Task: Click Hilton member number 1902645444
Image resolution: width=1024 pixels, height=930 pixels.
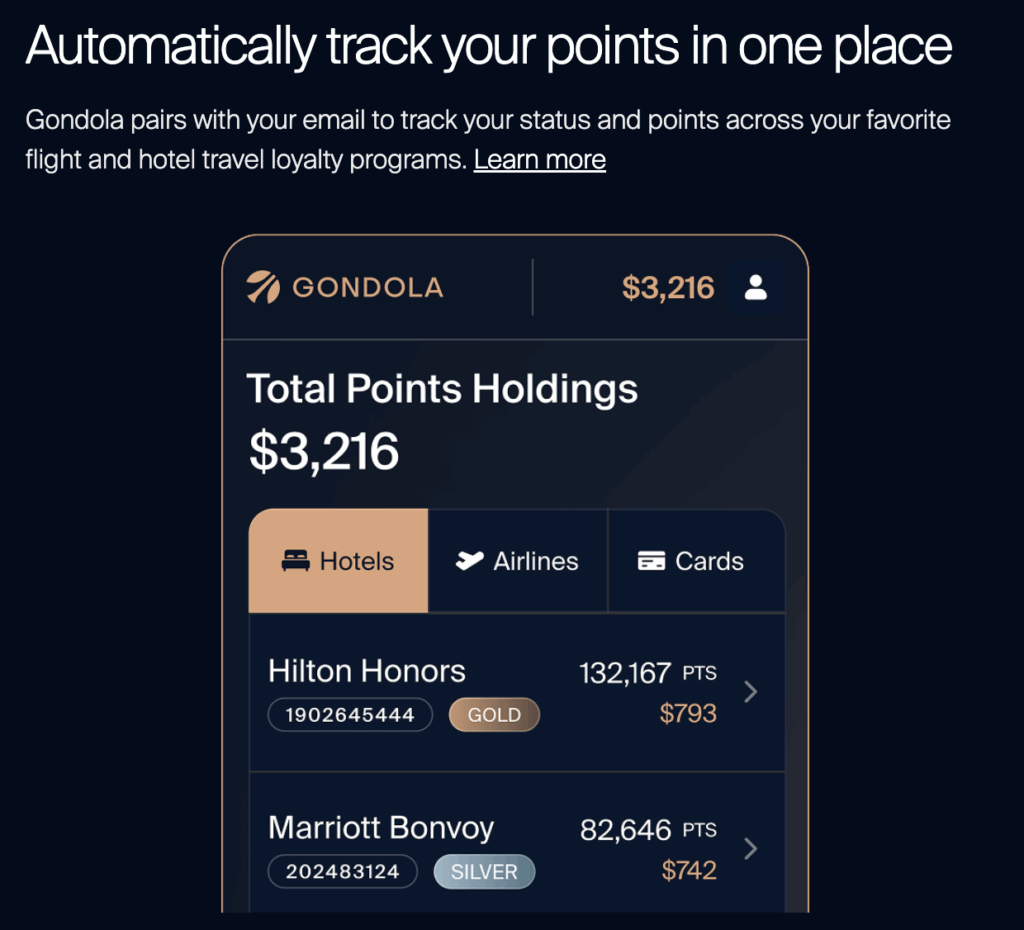Action: (x=349, y=715)
